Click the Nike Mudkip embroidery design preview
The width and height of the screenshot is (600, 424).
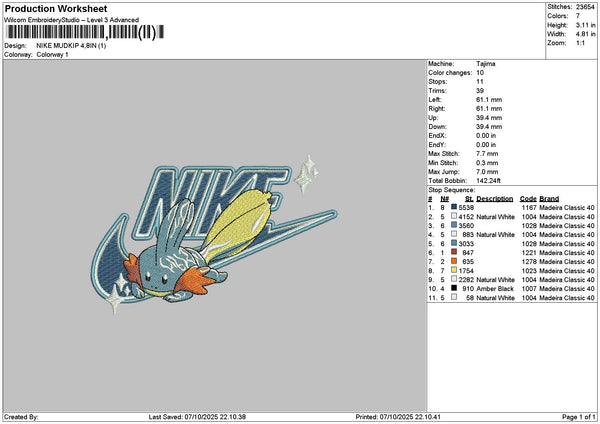pyautogui.click(x=214, y=234)
